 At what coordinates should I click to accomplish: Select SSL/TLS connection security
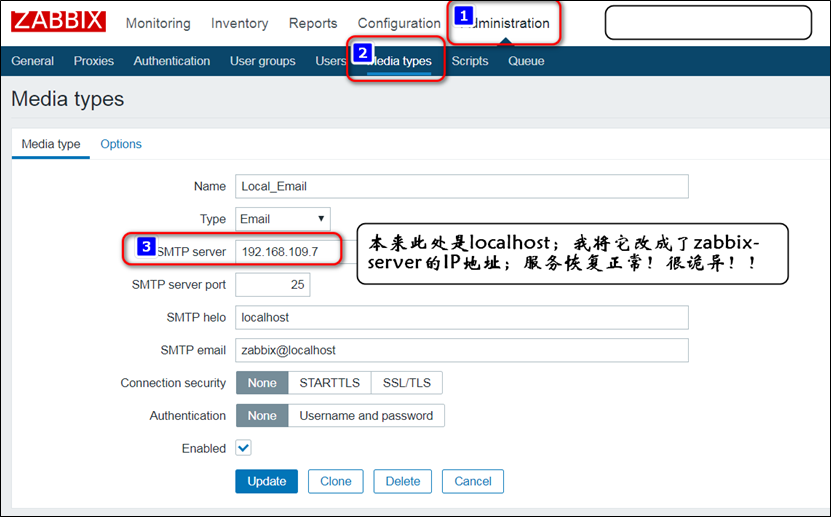click(406, 383)
